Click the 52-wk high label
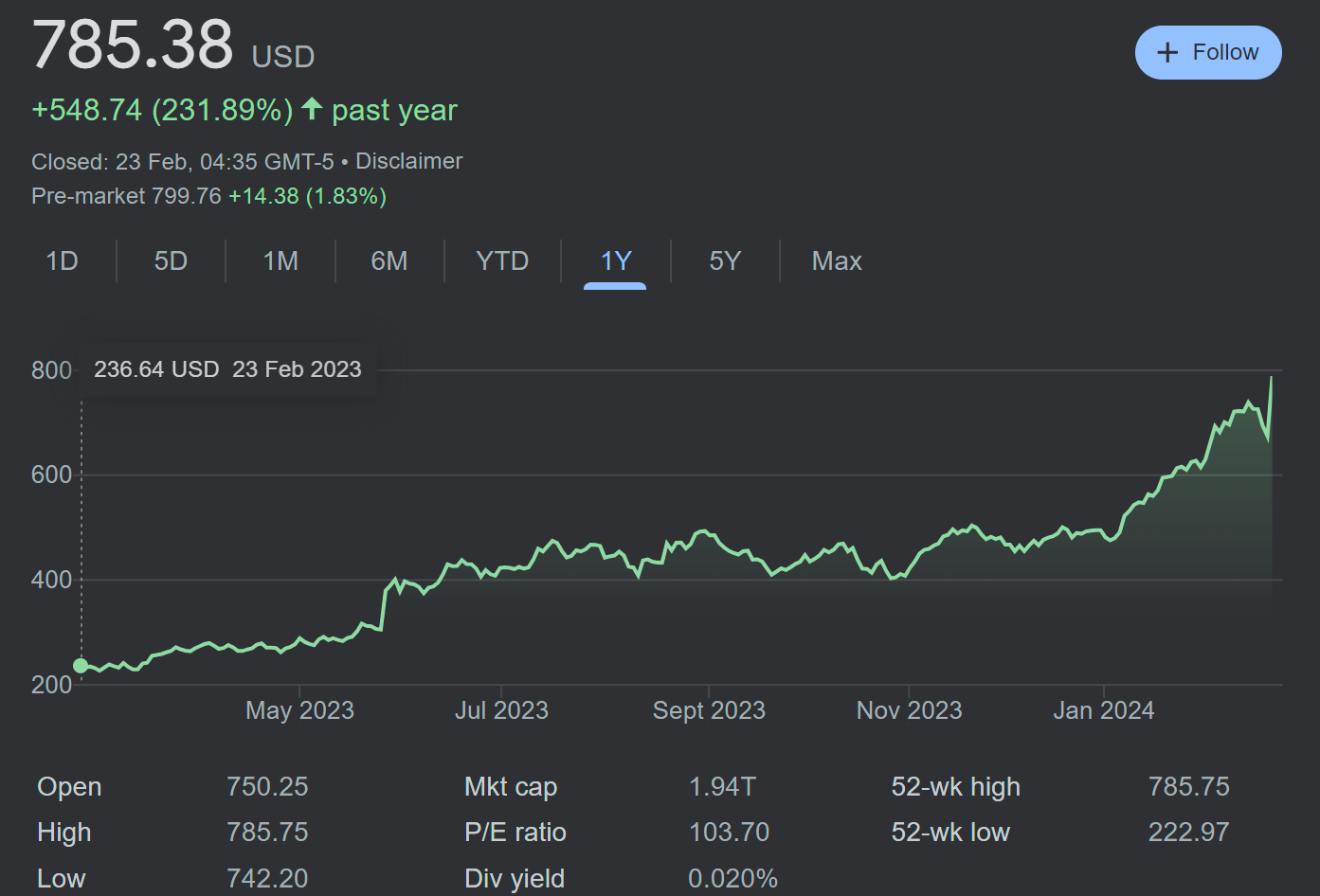 point(955,787)
